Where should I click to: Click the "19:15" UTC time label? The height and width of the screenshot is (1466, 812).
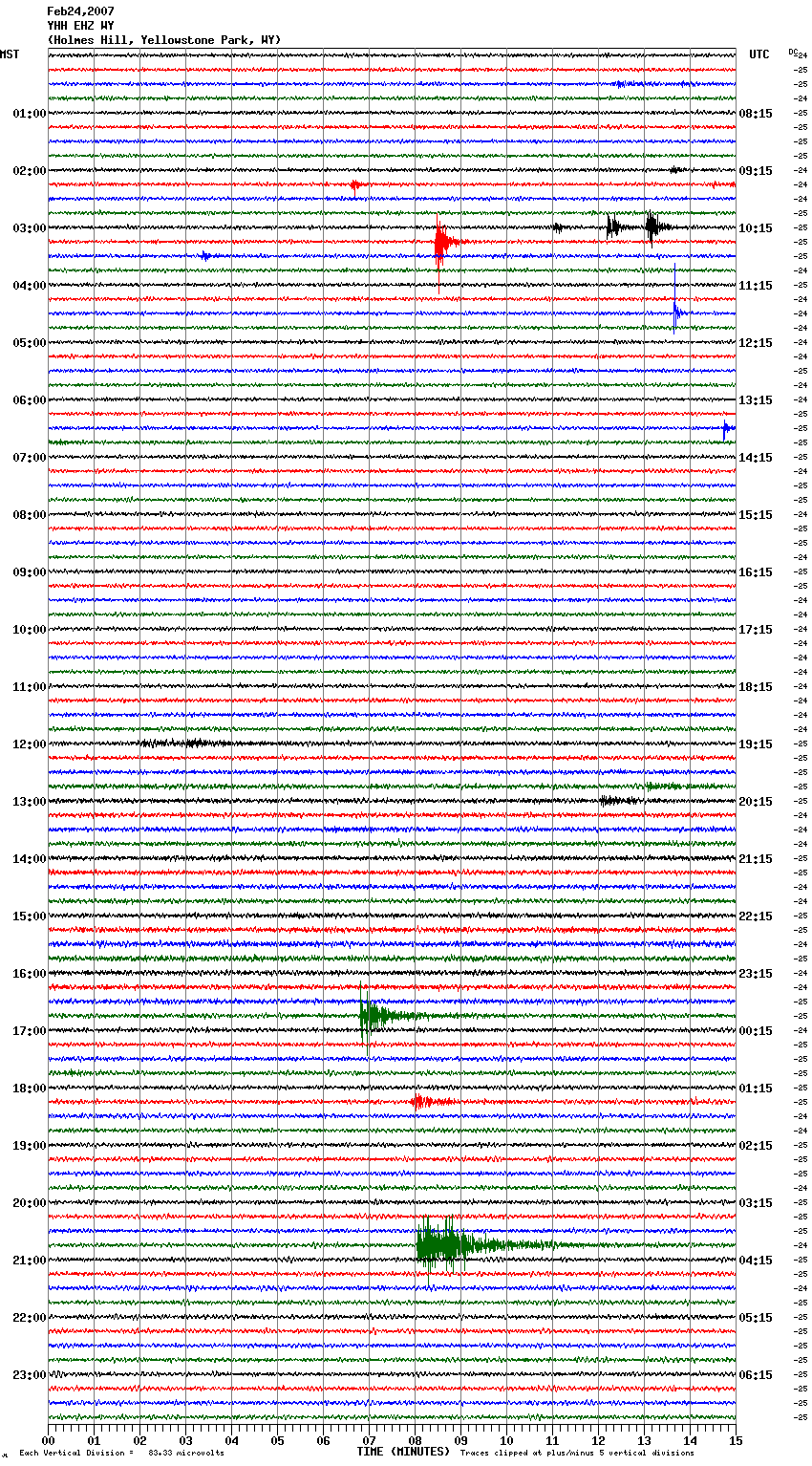(x=756, y=744)
